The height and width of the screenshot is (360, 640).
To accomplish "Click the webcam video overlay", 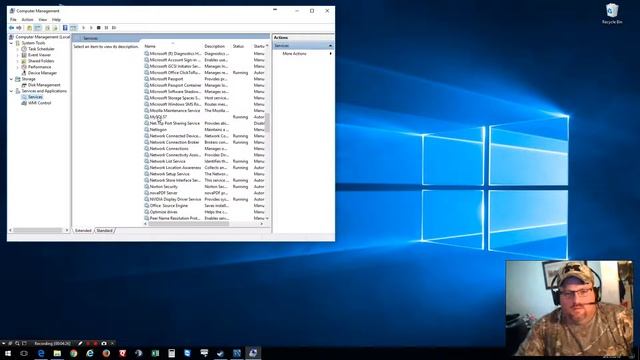I will coord(569,309).
